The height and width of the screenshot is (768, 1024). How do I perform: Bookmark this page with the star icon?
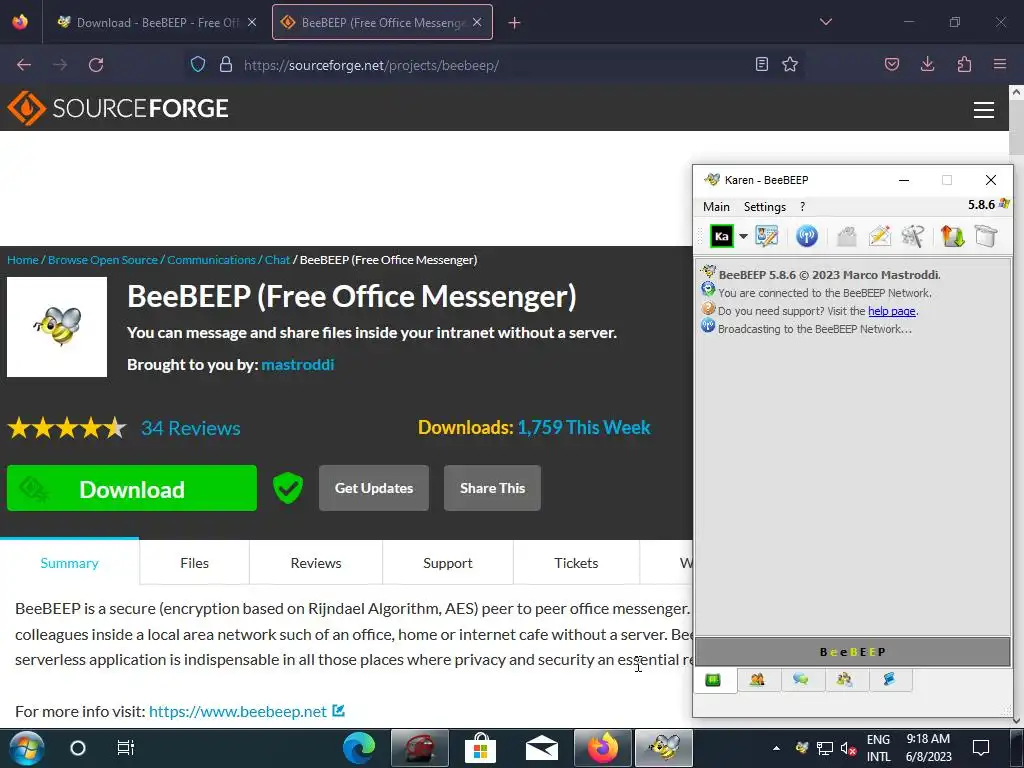790,64
